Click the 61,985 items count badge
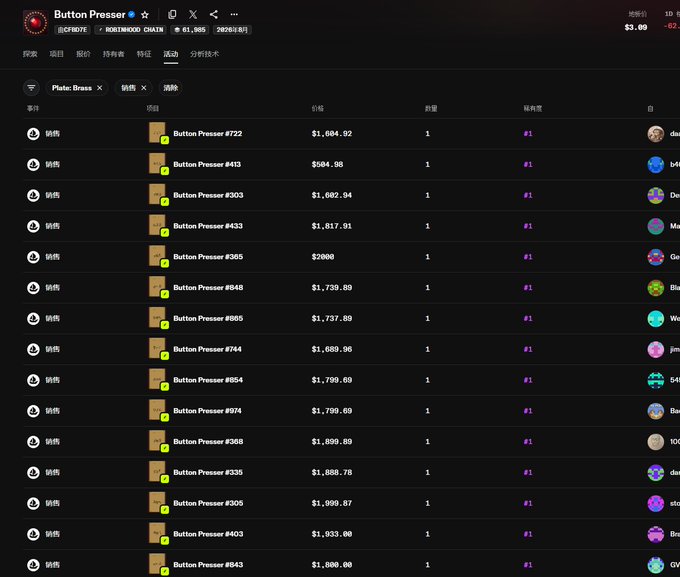The width and height of the screenshot is (680, 577). point(190,30)
